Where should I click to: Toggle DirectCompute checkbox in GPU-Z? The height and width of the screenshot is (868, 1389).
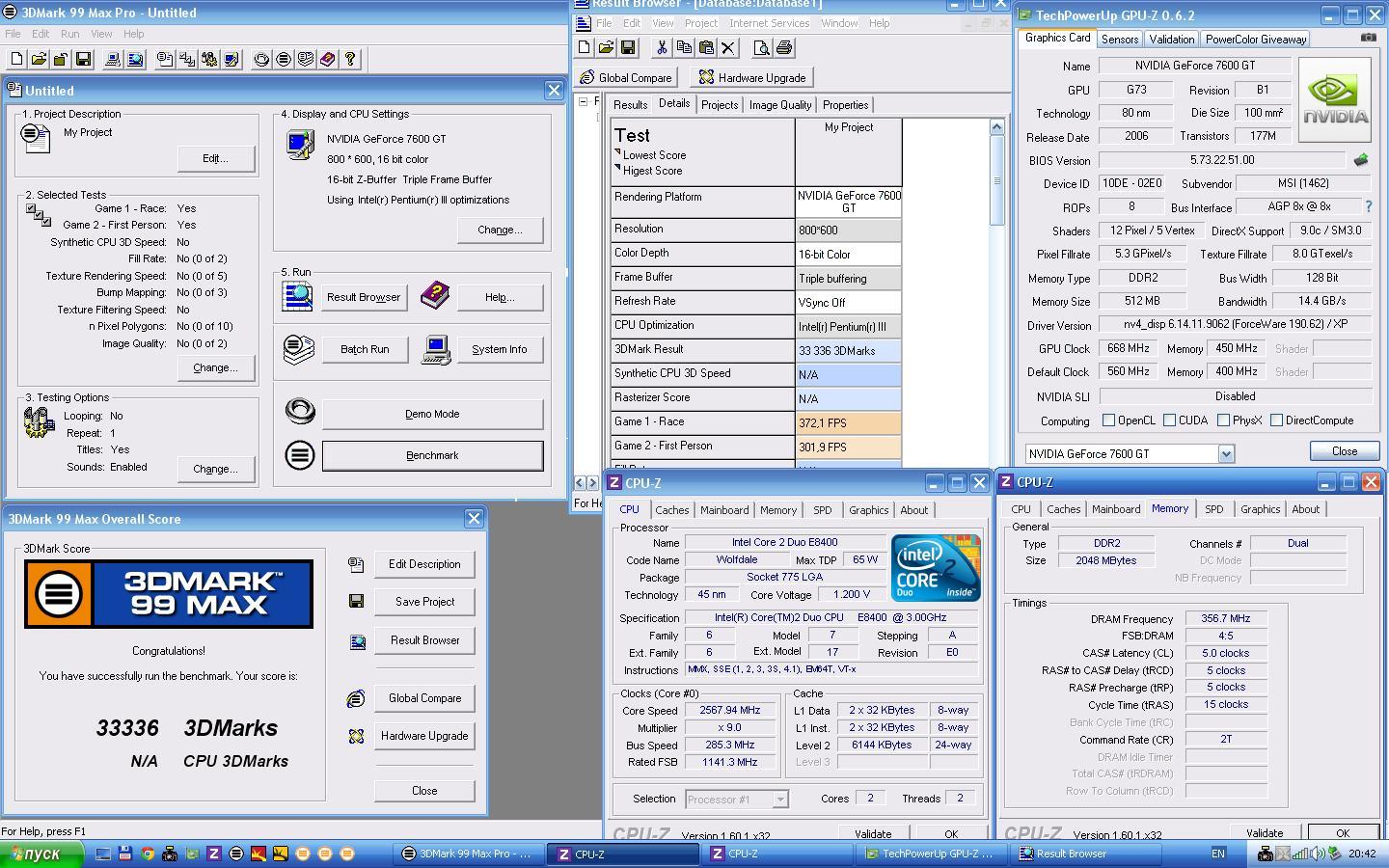click(1276, 420)
